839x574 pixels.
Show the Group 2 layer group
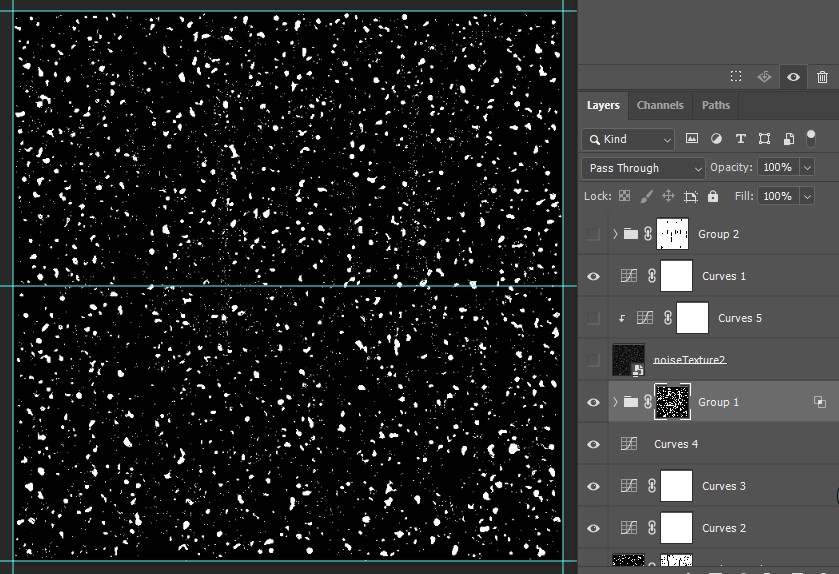point(594,234)
